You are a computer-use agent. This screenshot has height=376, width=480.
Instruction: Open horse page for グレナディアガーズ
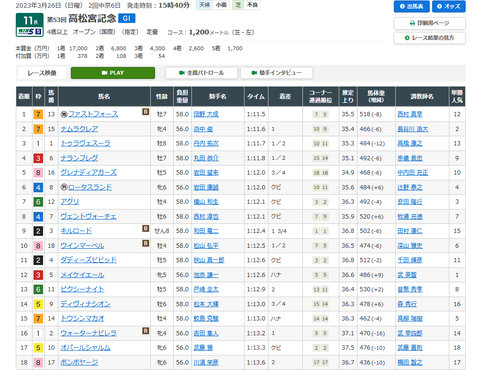[x=89, y=173]
